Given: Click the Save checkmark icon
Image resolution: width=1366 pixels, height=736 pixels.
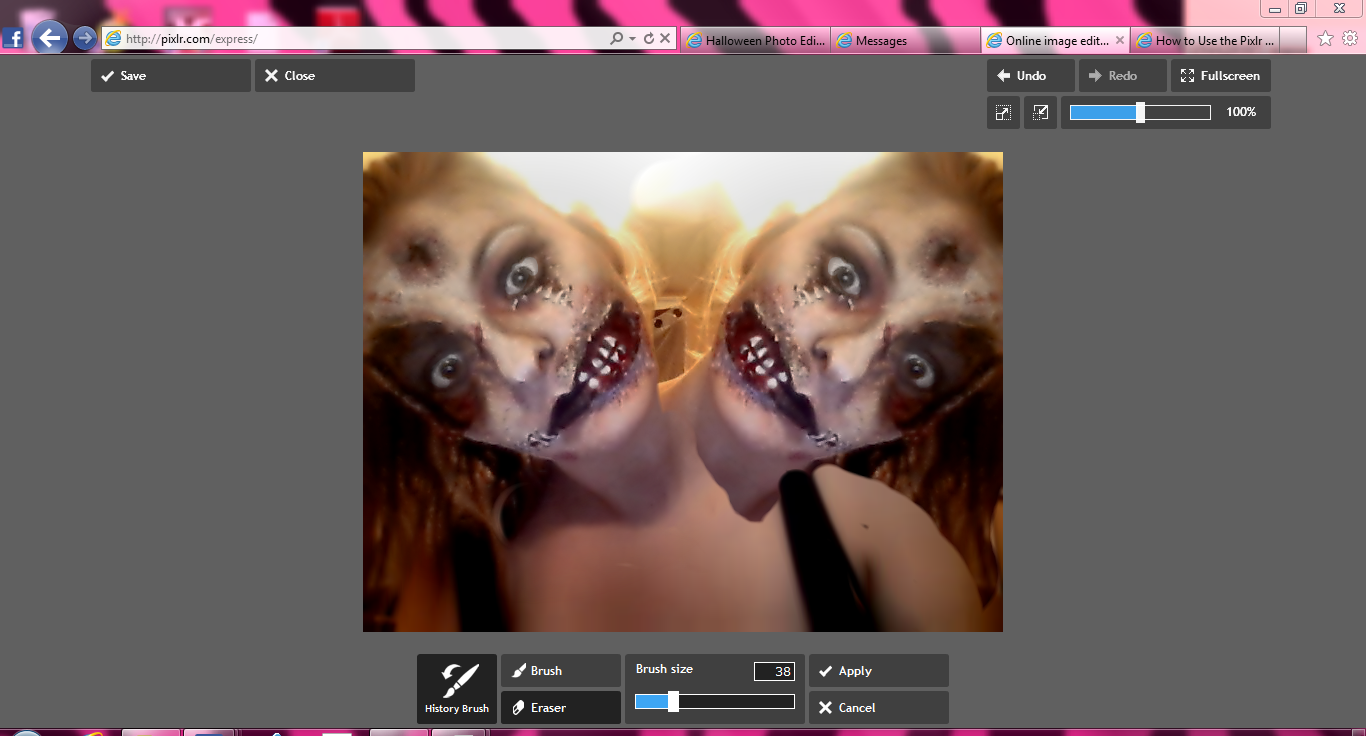Looking at the screenshot, I should pyautogui.click(x=107, y=76).
